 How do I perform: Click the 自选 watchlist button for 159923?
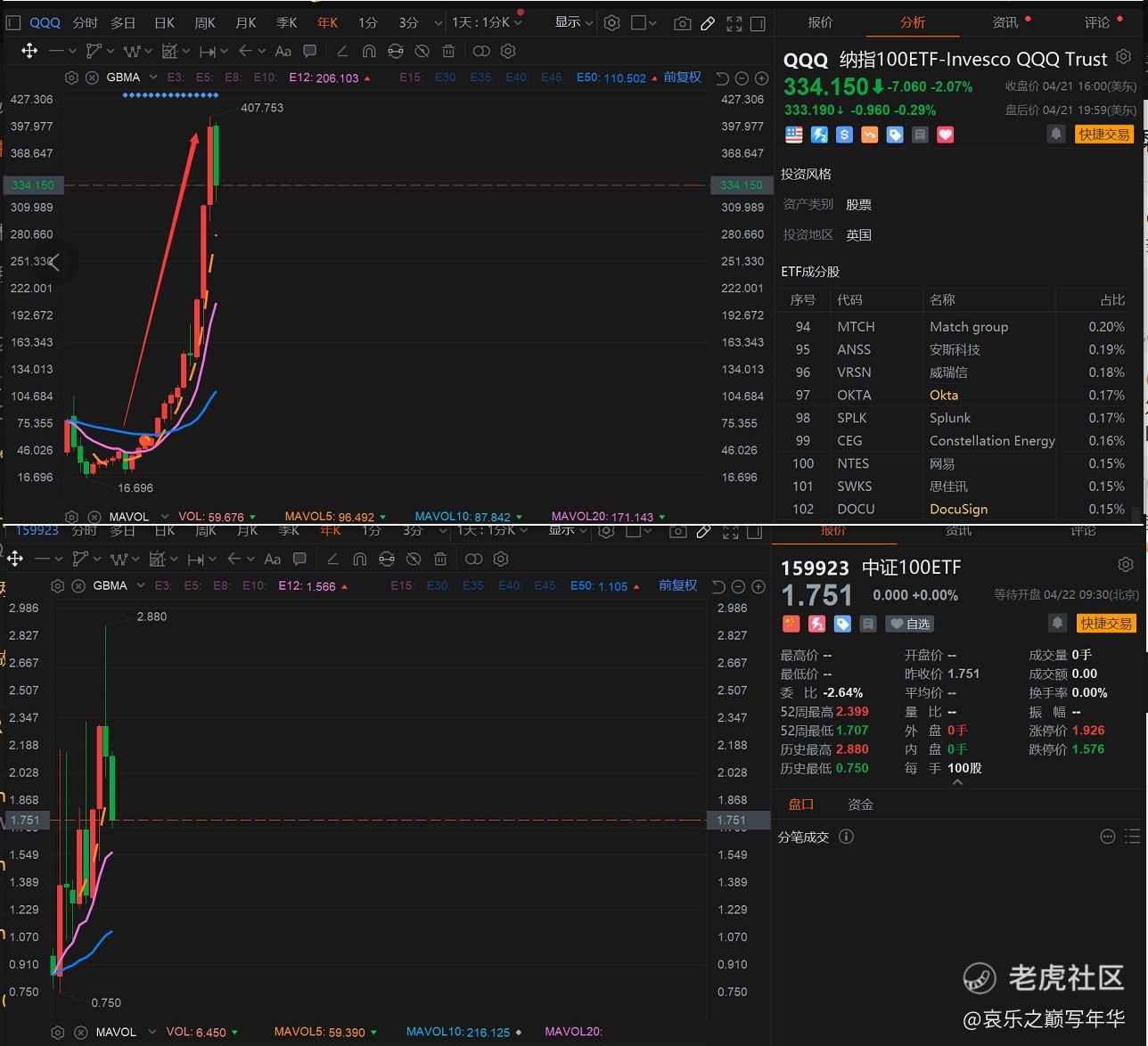pyautogui.click(x=909, y=624)
